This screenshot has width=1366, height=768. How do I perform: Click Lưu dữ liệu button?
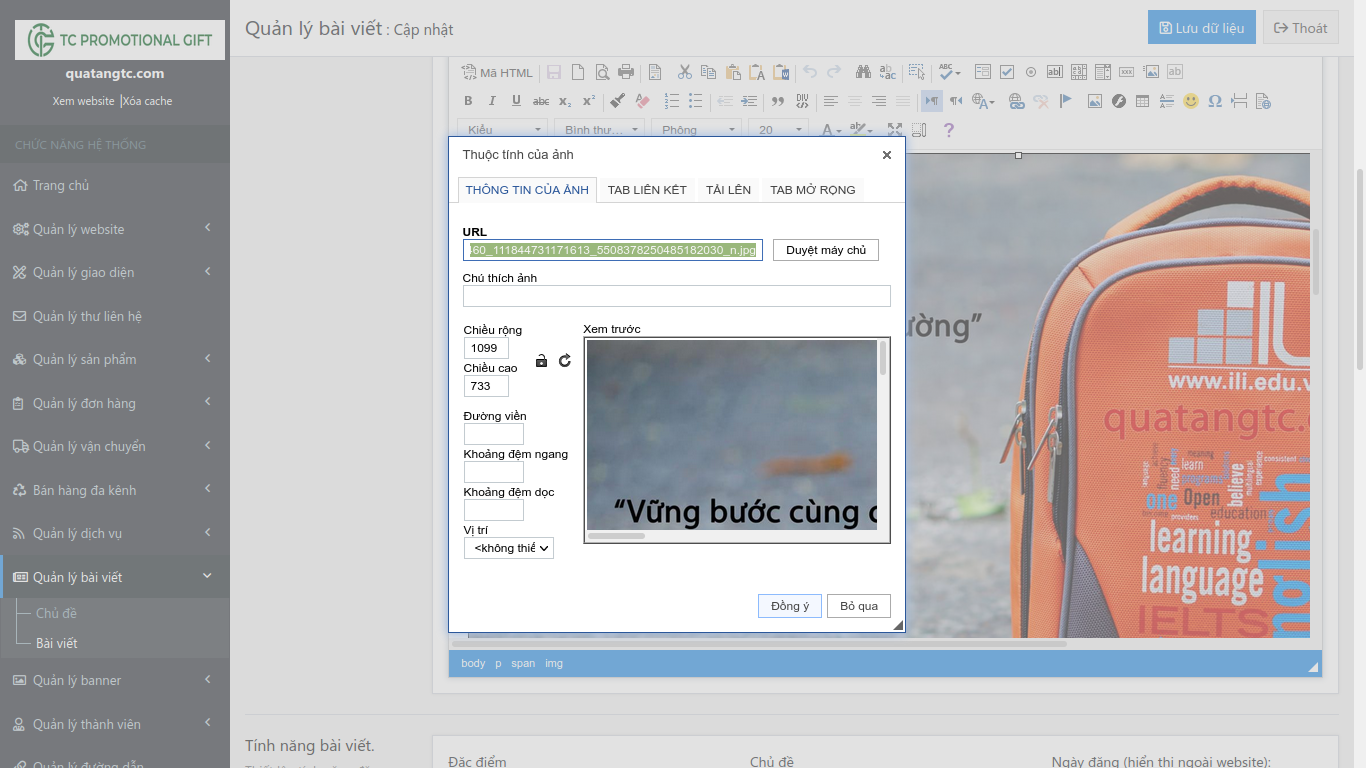coord(1202,28)
